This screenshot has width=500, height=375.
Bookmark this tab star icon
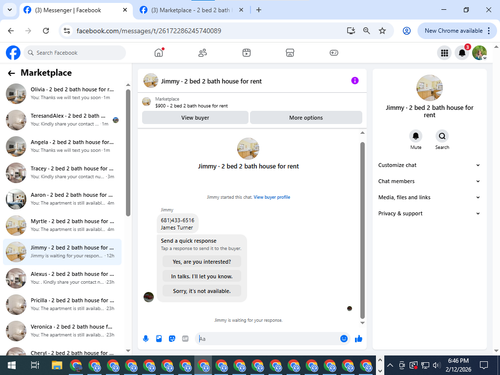382,31
